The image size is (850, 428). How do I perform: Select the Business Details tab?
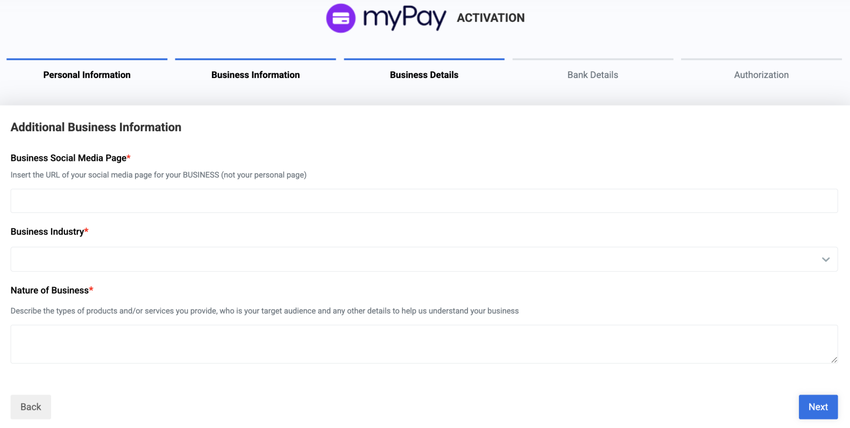(424, 75)
